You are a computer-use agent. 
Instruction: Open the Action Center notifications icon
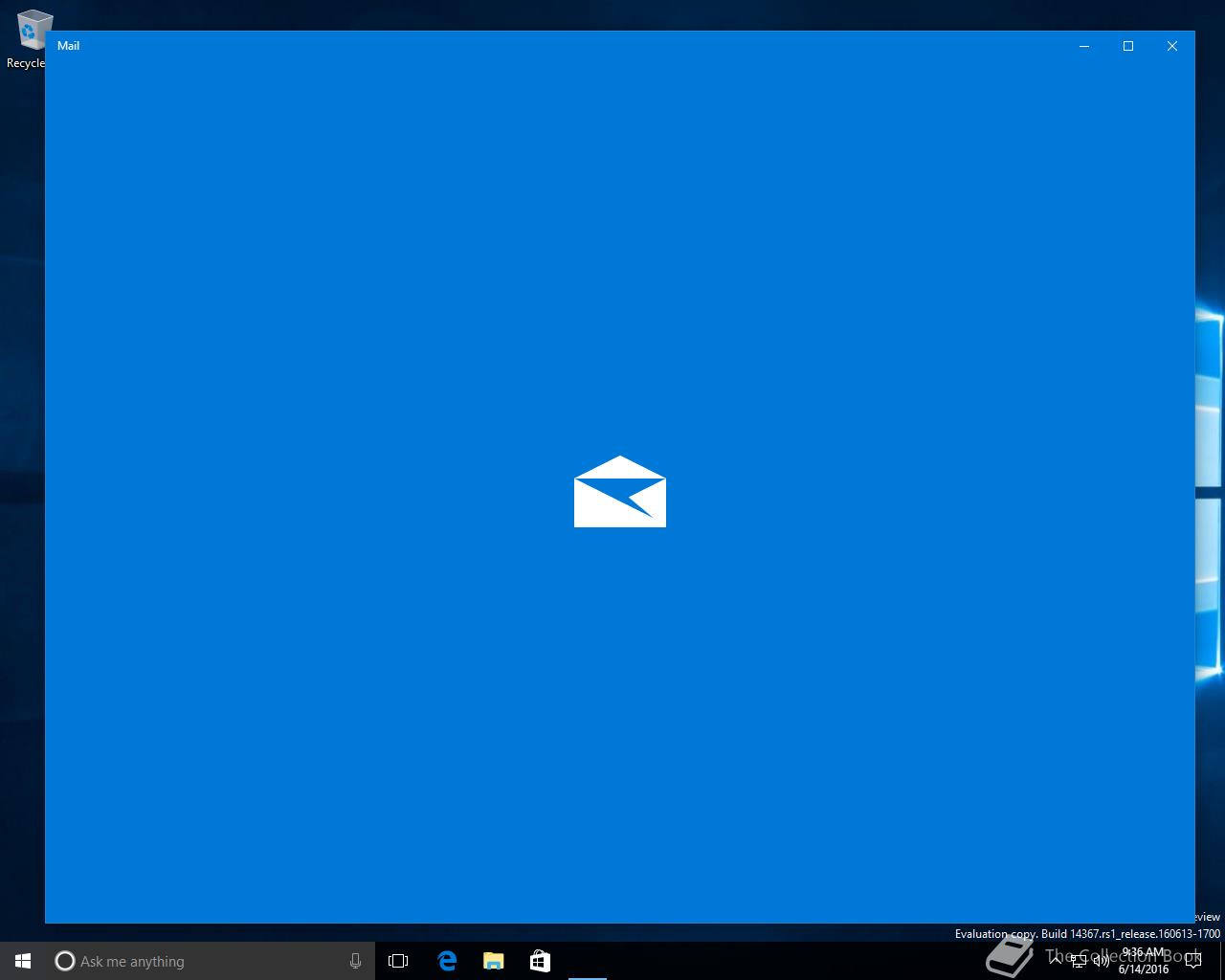1192,961
